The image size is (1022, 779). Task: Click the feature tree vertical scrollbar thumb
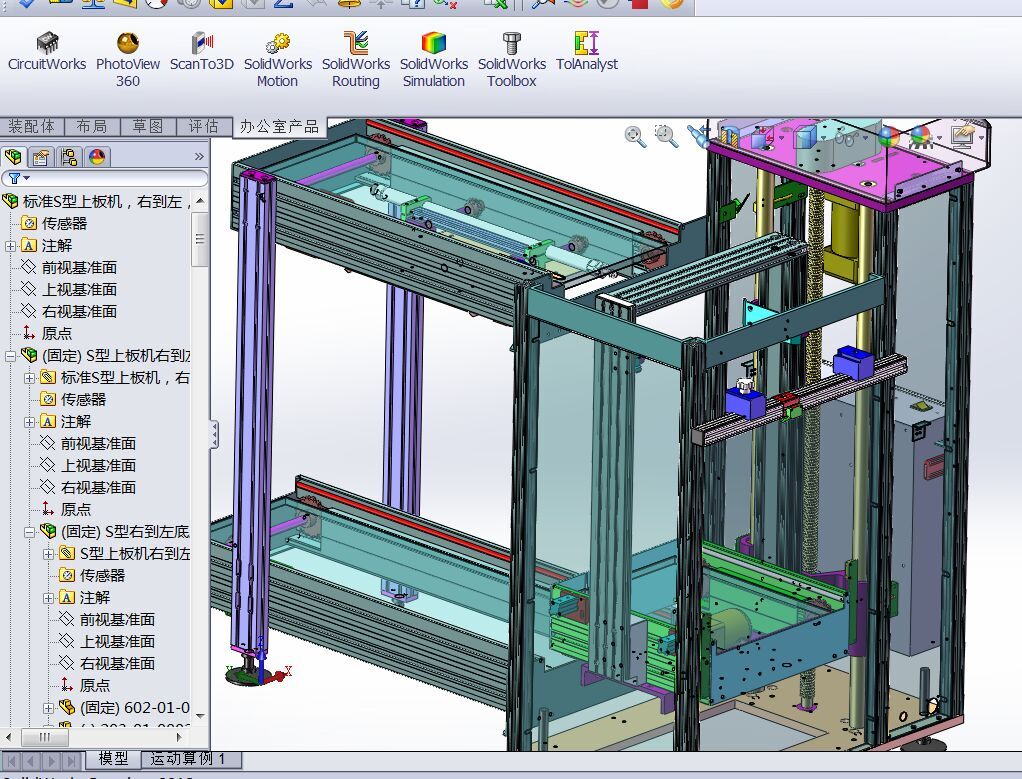[200, 239]
